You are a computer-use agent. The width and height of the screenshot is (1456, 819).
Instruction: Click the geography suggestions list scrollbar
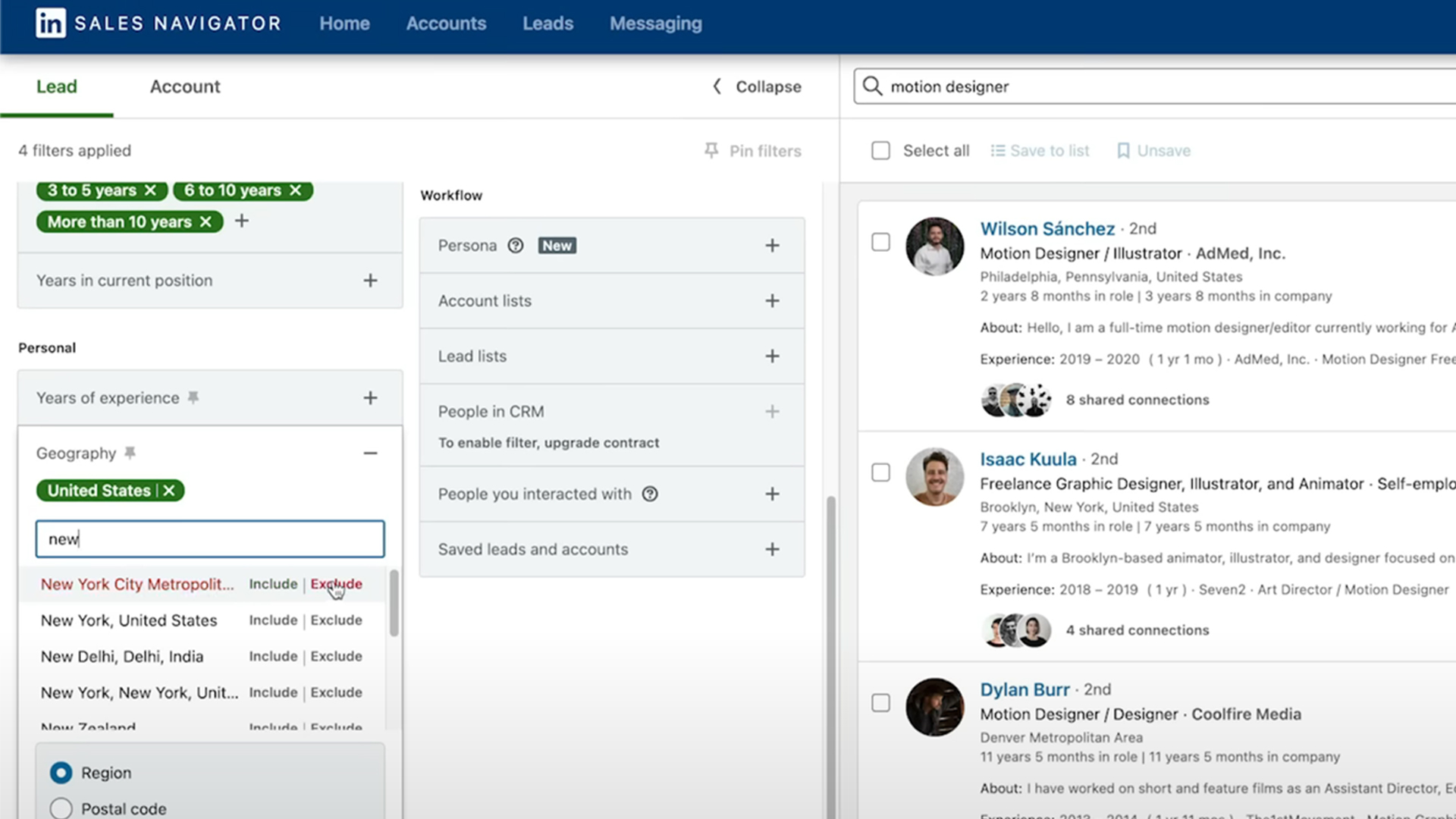pyautogui.click(x=394, y=604)
